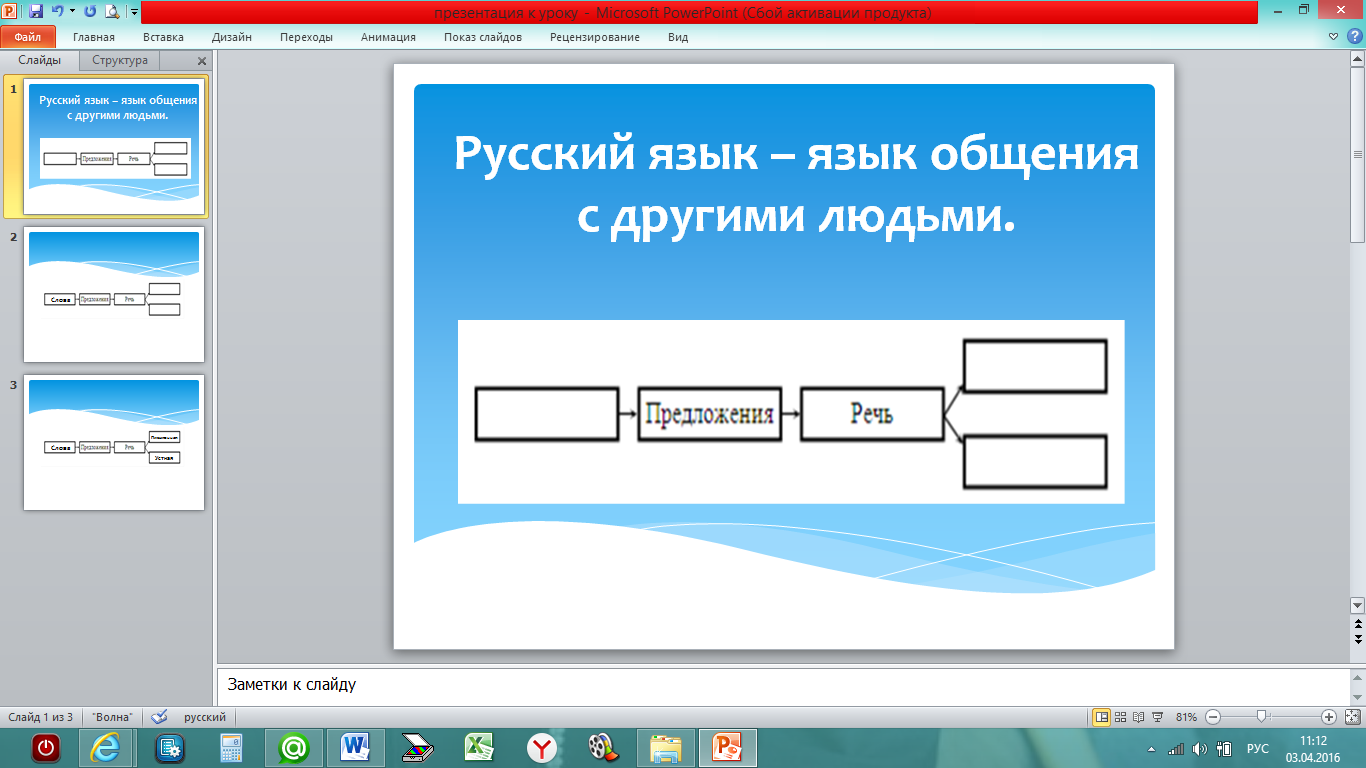
Task: Click the Save icon in quick access toolbar
Action: (36, 12)
